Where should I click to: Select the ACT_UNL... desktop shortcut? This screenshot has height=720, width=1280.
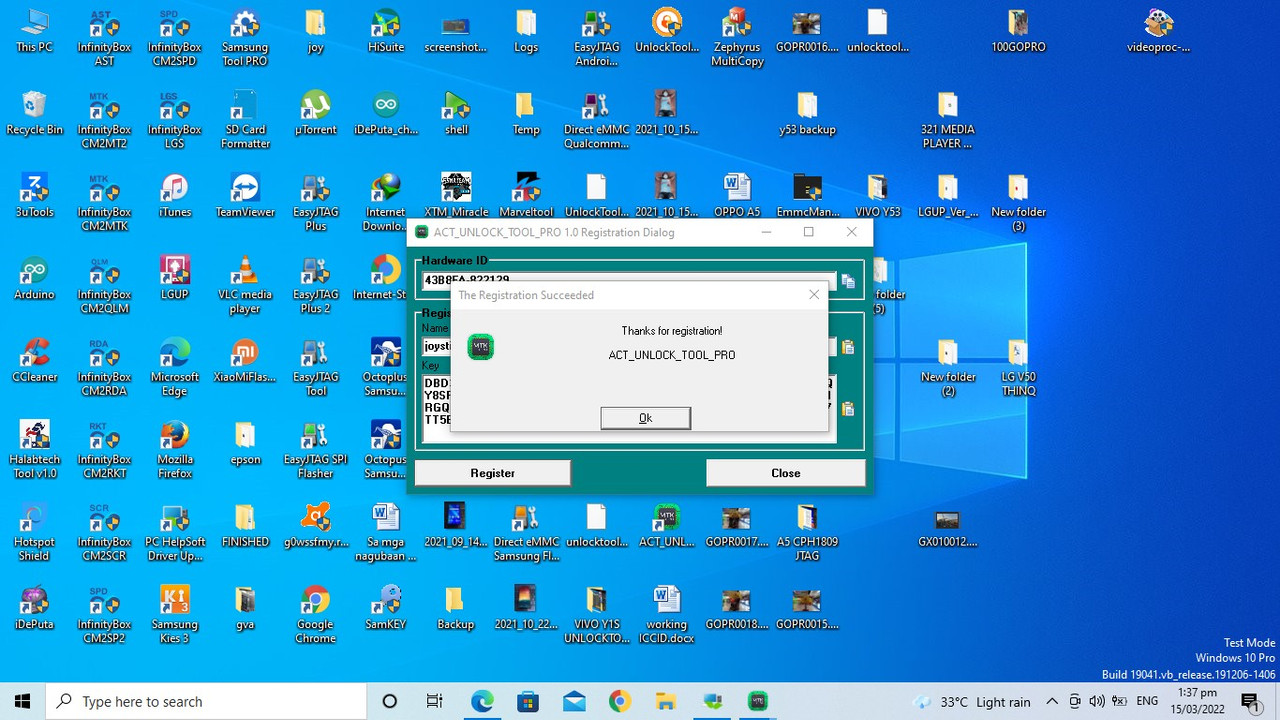click(666, 527)
